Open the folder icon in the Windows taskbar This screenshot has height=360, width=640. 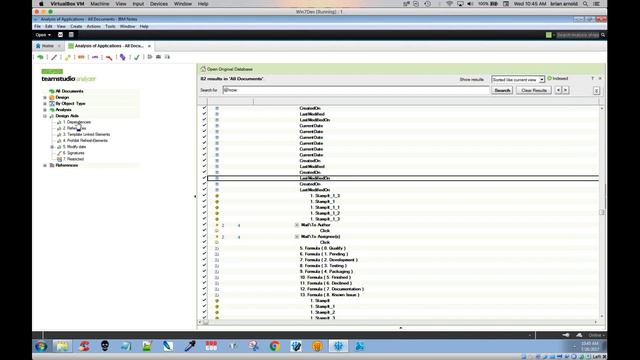[x=62, y=347]
